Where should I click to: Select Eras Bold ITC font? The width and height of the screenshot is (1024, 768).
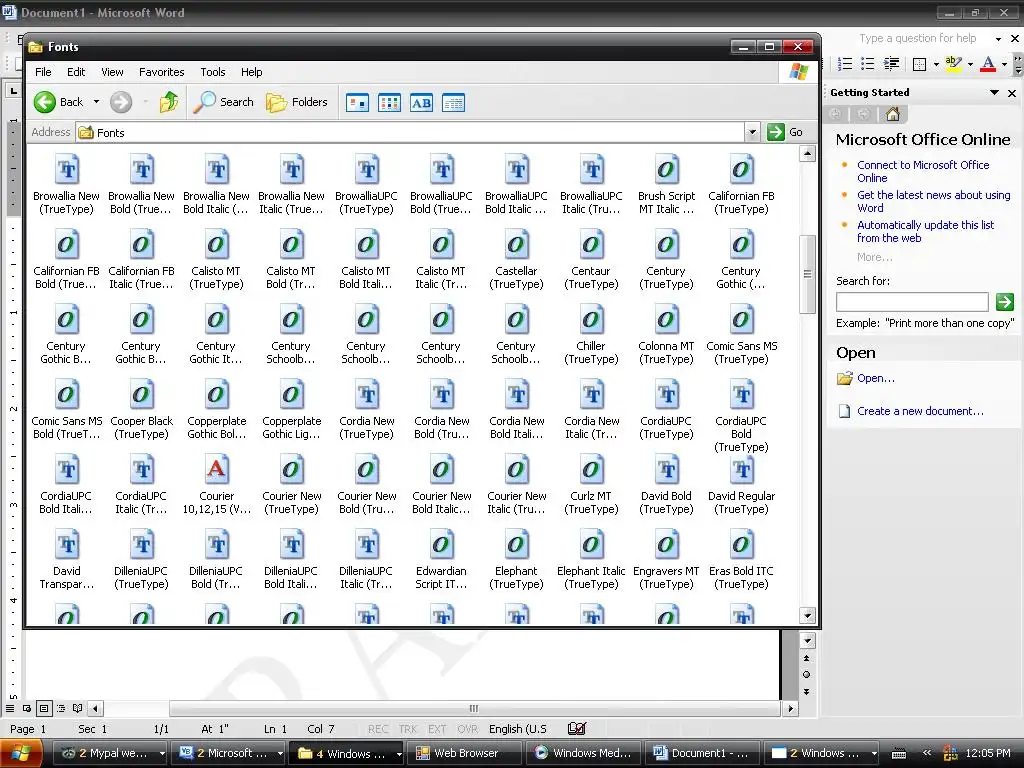741,558
